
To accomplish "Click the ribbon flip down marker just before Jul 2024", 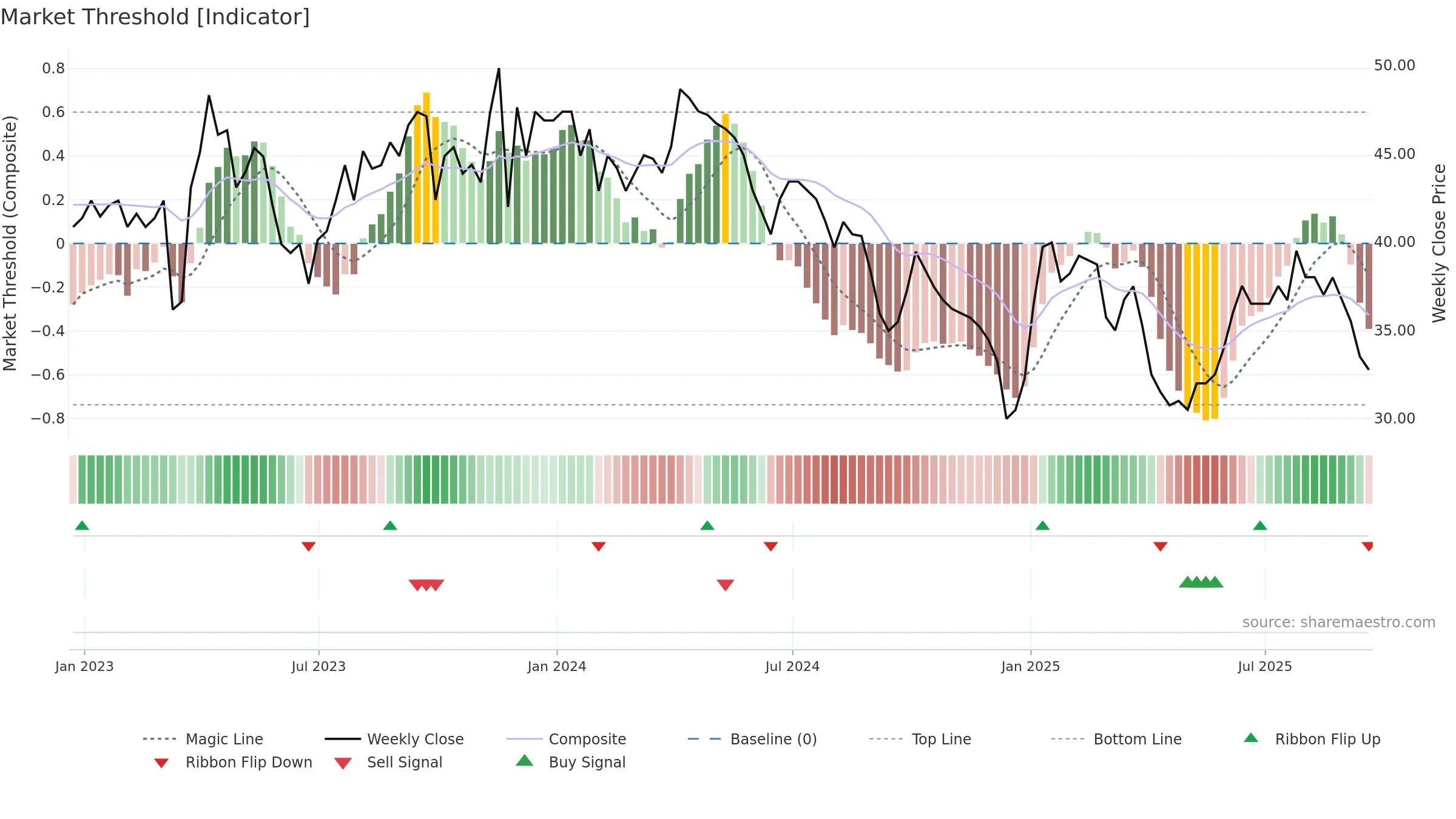I will pos(770,547).
